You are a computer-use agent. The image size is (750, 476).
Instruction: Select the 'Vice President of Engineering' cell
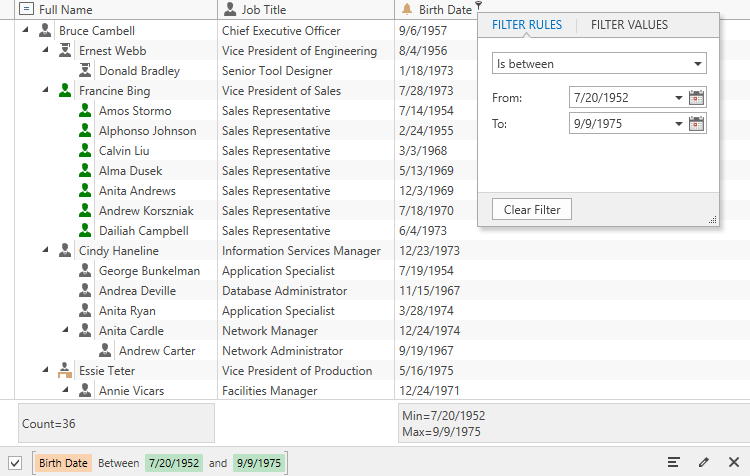(x=306, y=50)
